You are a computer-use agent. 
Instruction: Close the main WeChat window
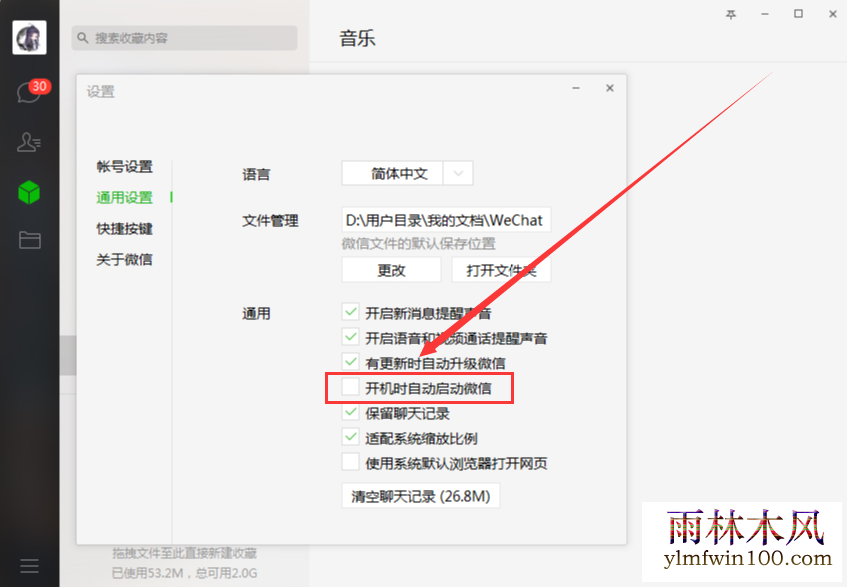pyautogui.click(x=832, y=15)
